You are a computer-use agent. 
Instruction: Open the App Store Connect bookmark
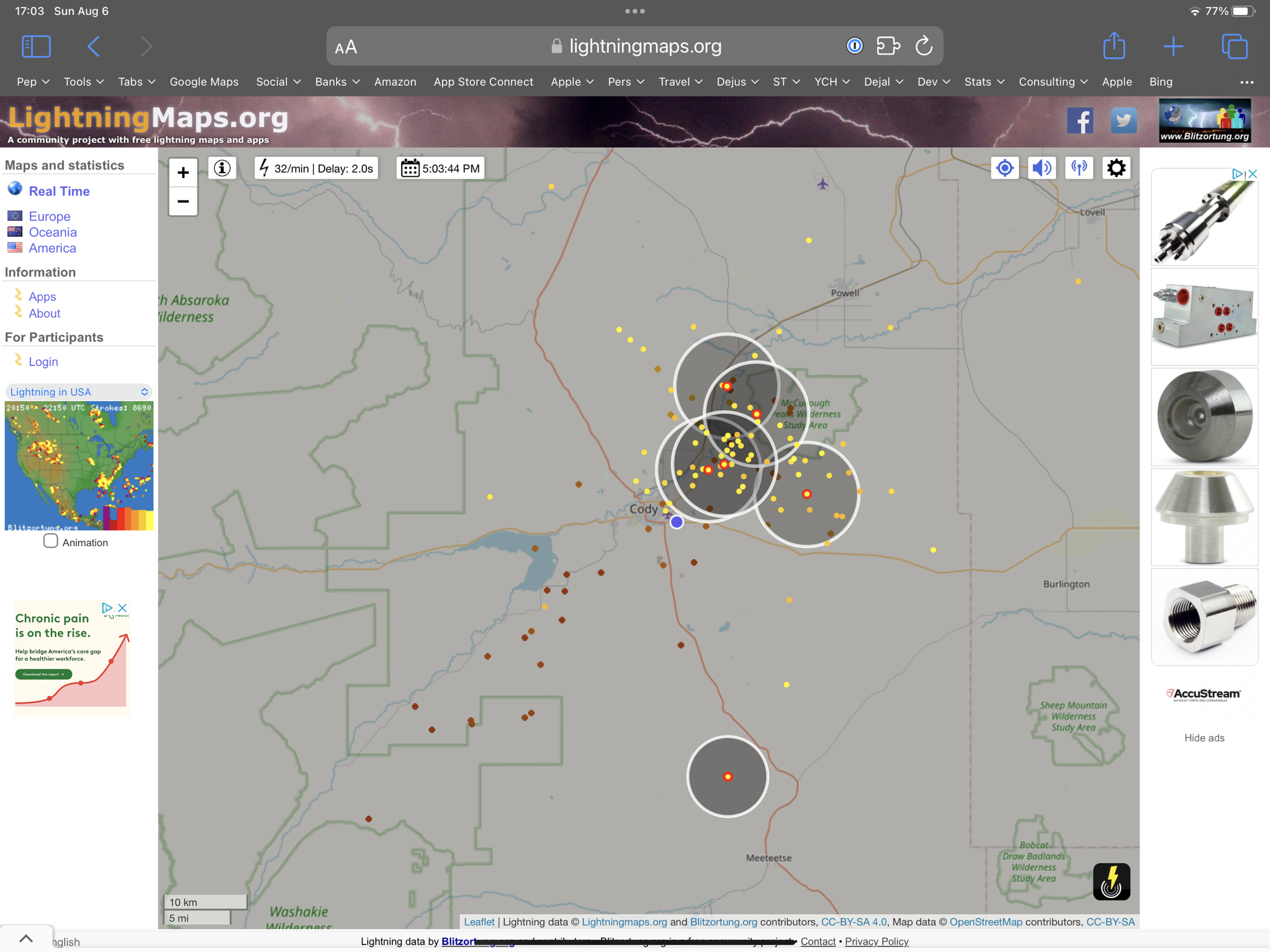point(483,82)
